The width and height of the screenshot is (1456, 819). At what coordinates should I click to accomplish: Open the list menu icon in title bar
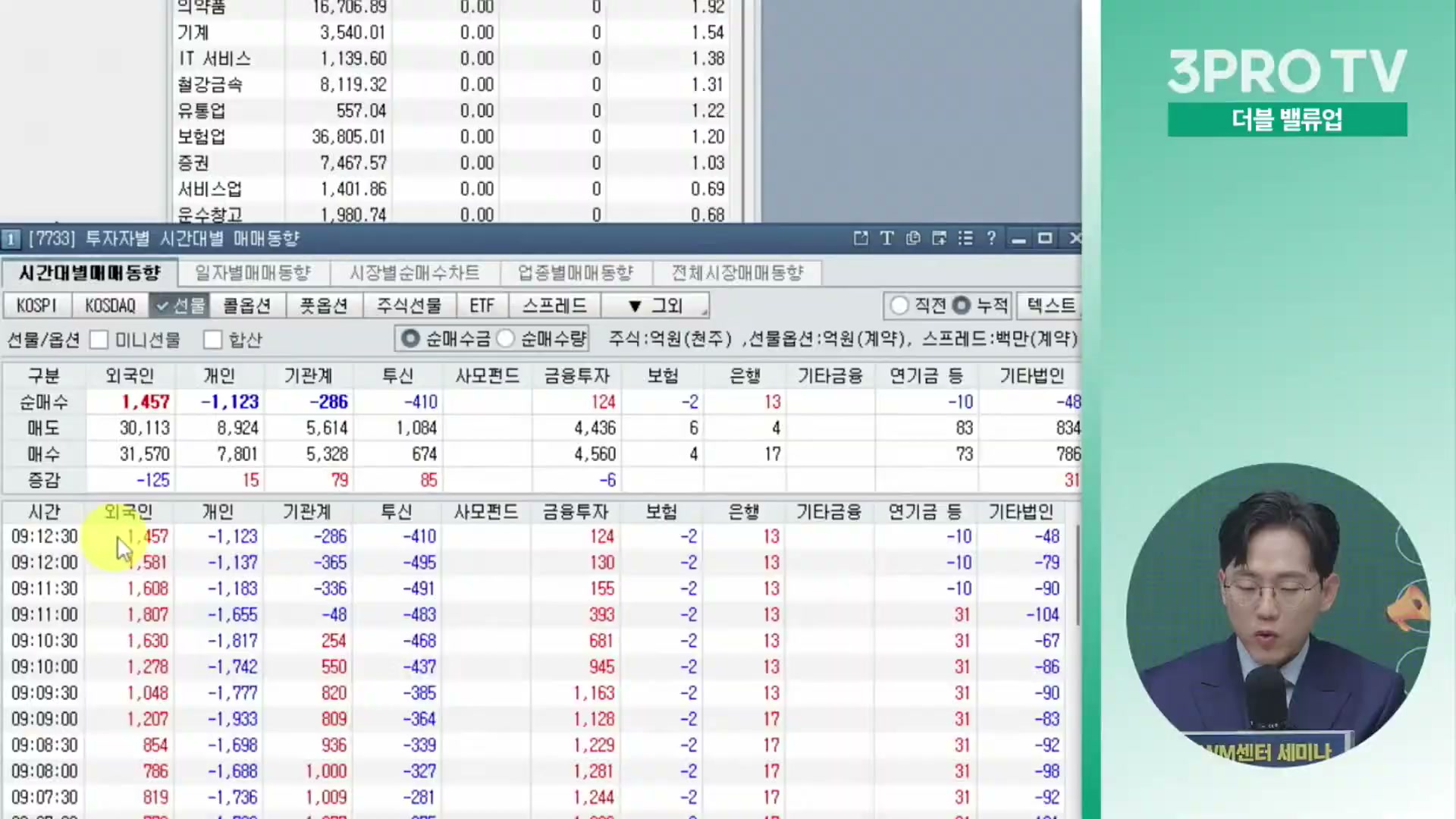pos(965,239)
